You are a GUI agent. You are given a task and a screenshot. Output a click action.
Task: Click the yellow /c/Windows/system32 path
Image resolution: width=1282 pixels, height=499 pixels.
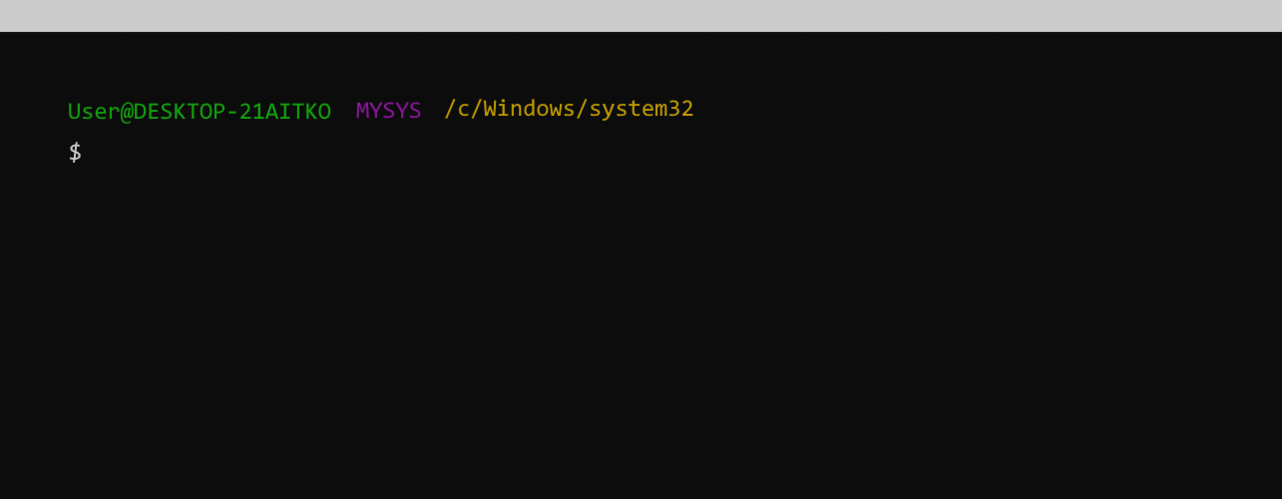[x=568, y=109]
